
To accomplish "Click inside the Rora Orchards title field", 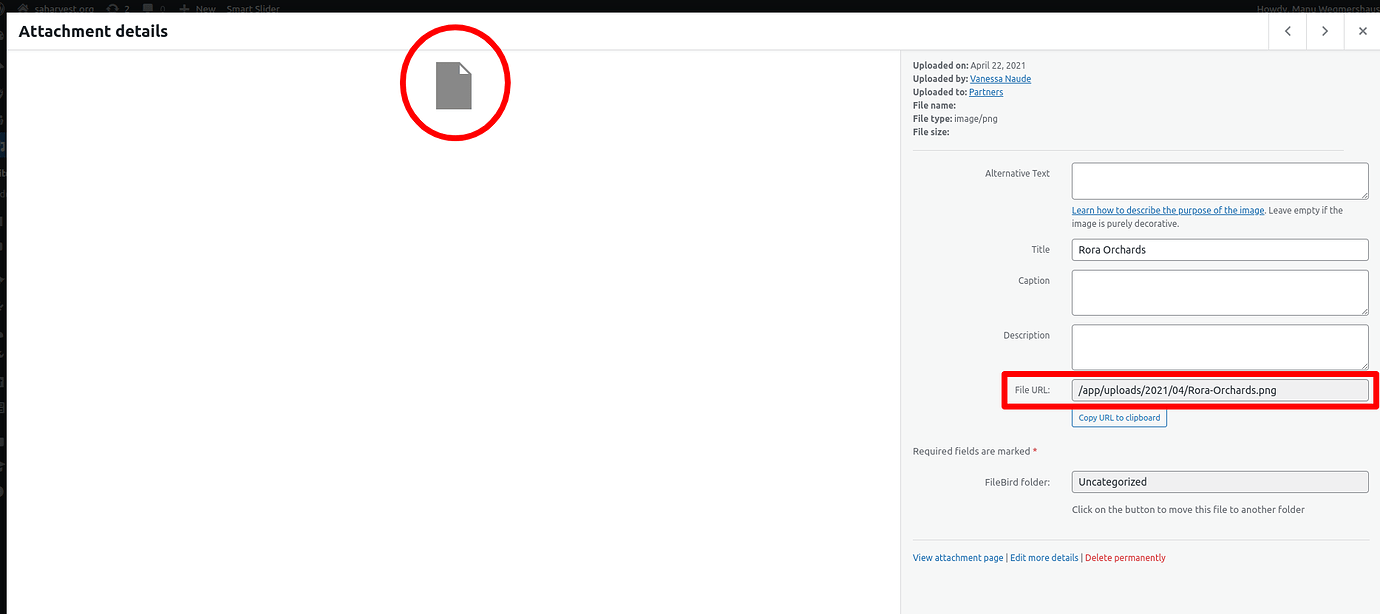I will 1219,249.
